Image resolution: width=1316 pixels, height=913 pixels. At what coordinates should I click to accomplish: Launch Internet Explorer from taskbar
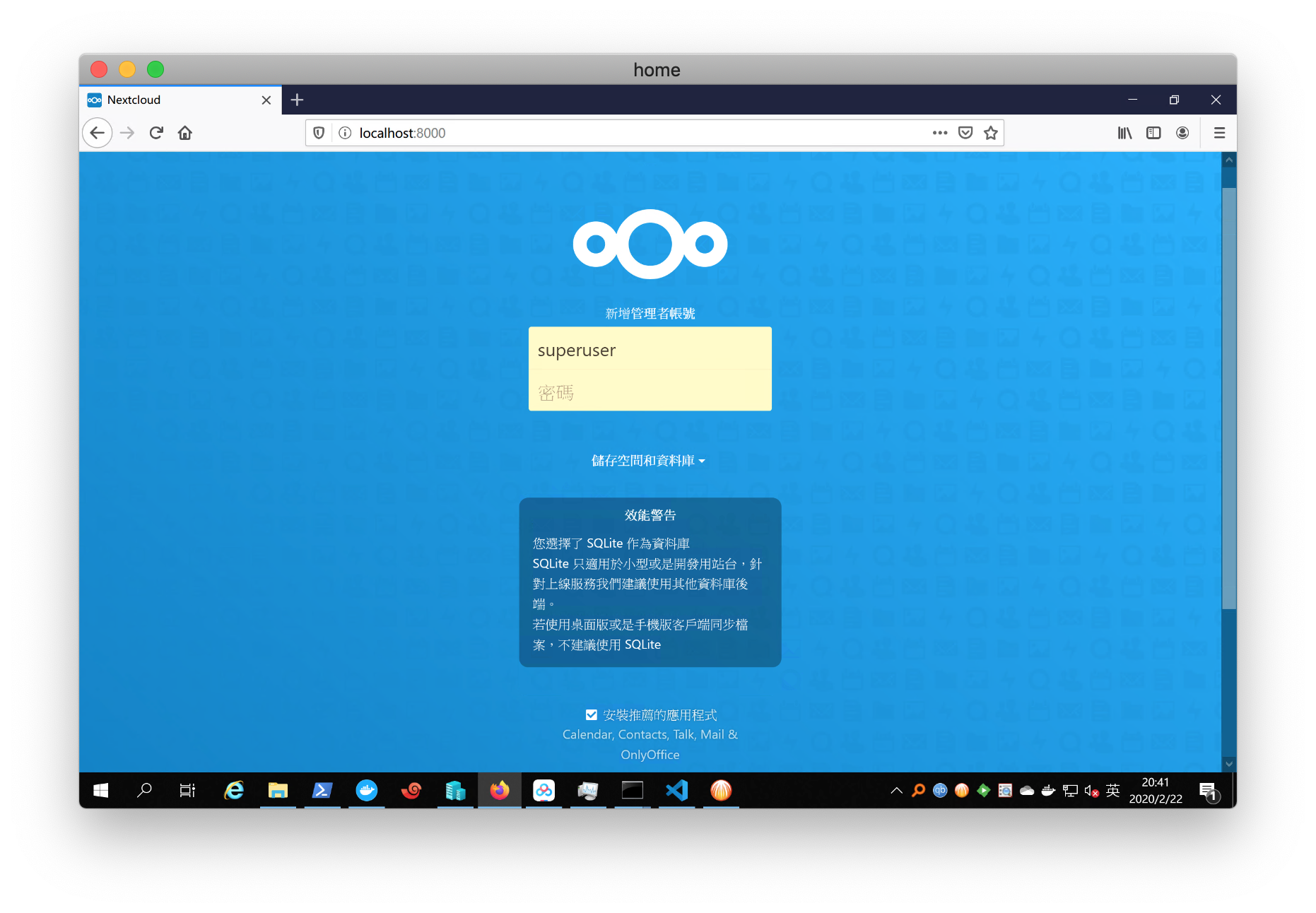point(234,790)
